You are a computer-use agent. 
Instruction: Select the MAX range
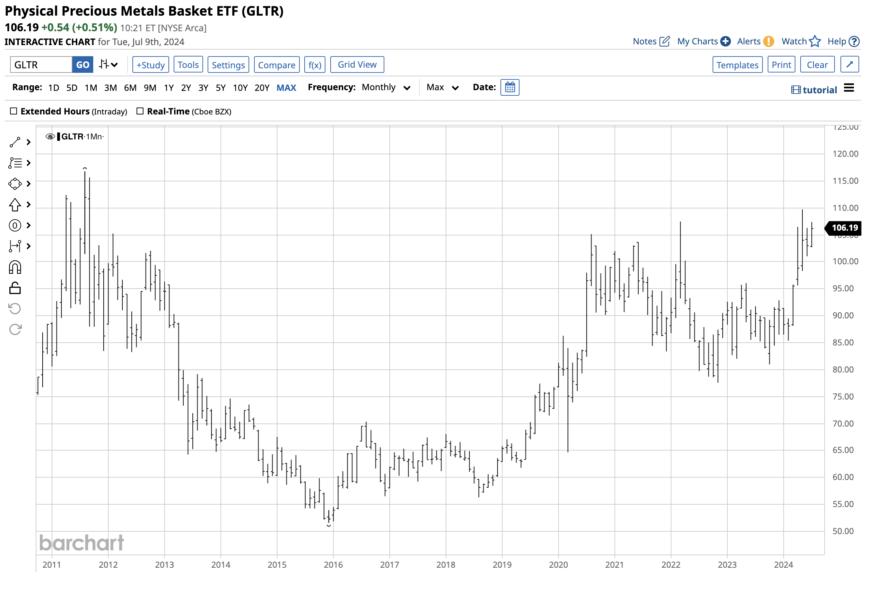tap(286, 88)
